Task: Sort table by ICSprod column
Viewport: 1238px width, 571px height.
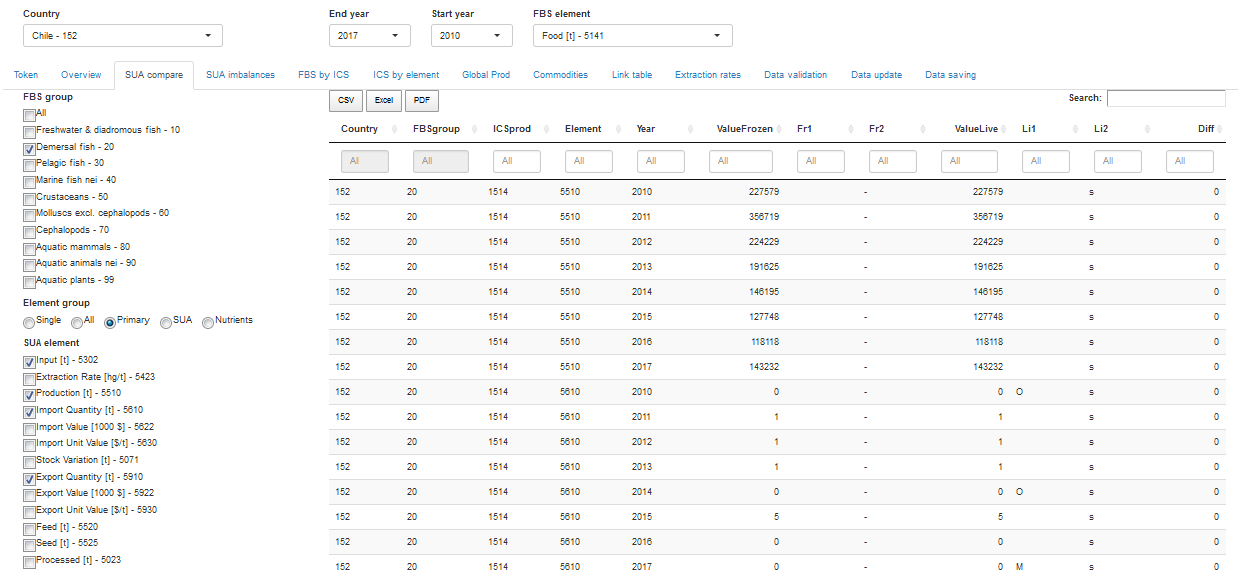Action: pos(511,129)
